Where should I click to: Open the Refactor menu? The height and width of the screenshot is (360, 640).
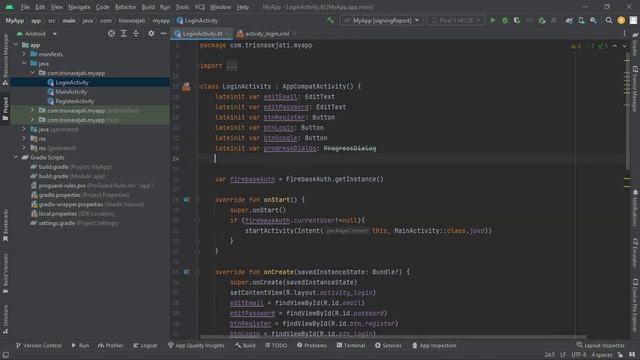tap(125, 7)
